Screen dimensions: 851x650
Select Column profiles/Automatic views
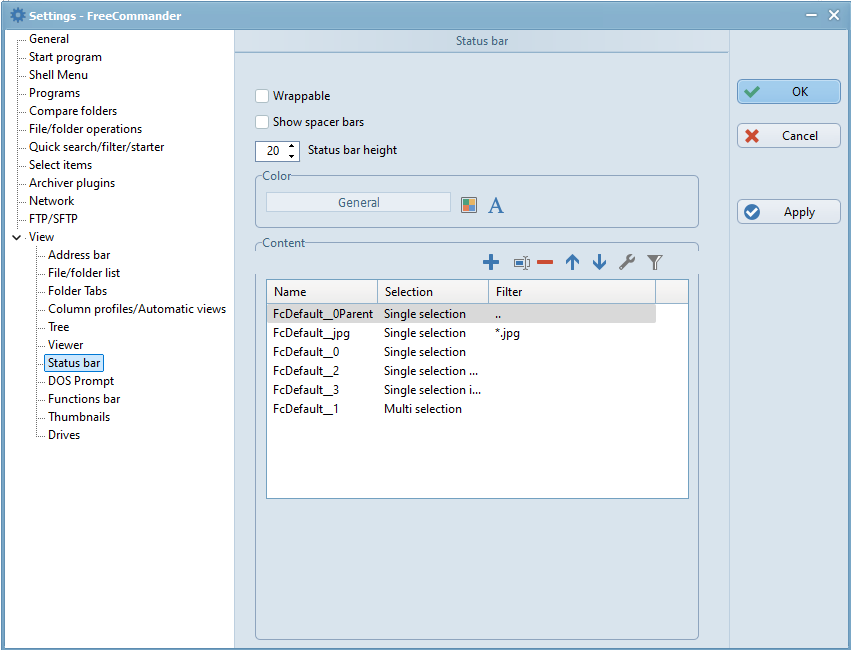tap(137, 309)
